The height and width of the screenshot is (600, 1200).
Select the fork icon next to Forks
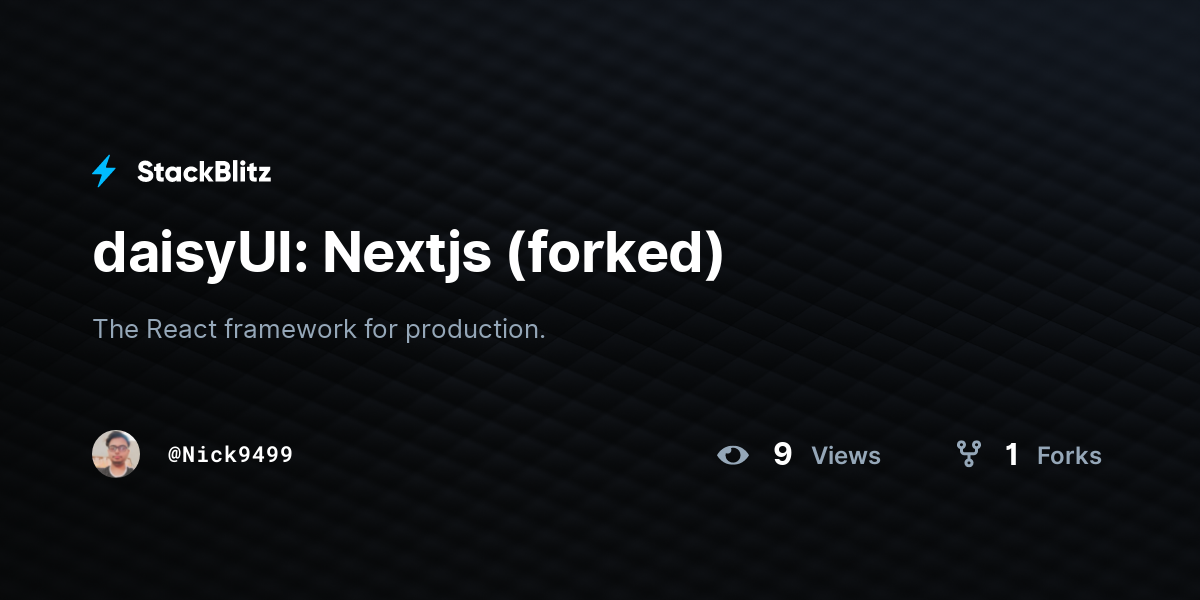(x=968, y=455)
